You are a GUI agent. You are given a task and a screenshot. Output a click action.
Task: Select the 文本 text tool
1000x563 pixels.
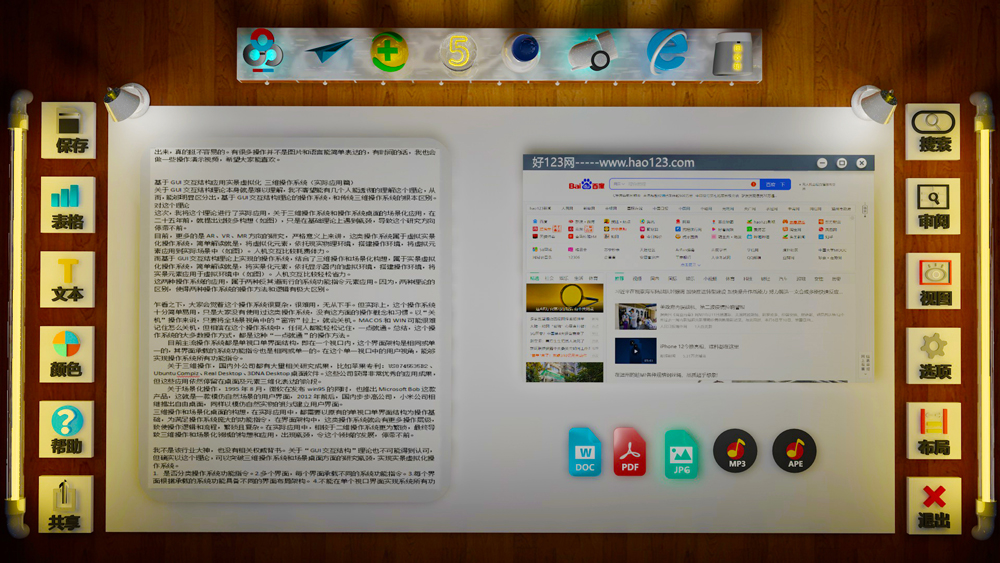pos(67,279)
